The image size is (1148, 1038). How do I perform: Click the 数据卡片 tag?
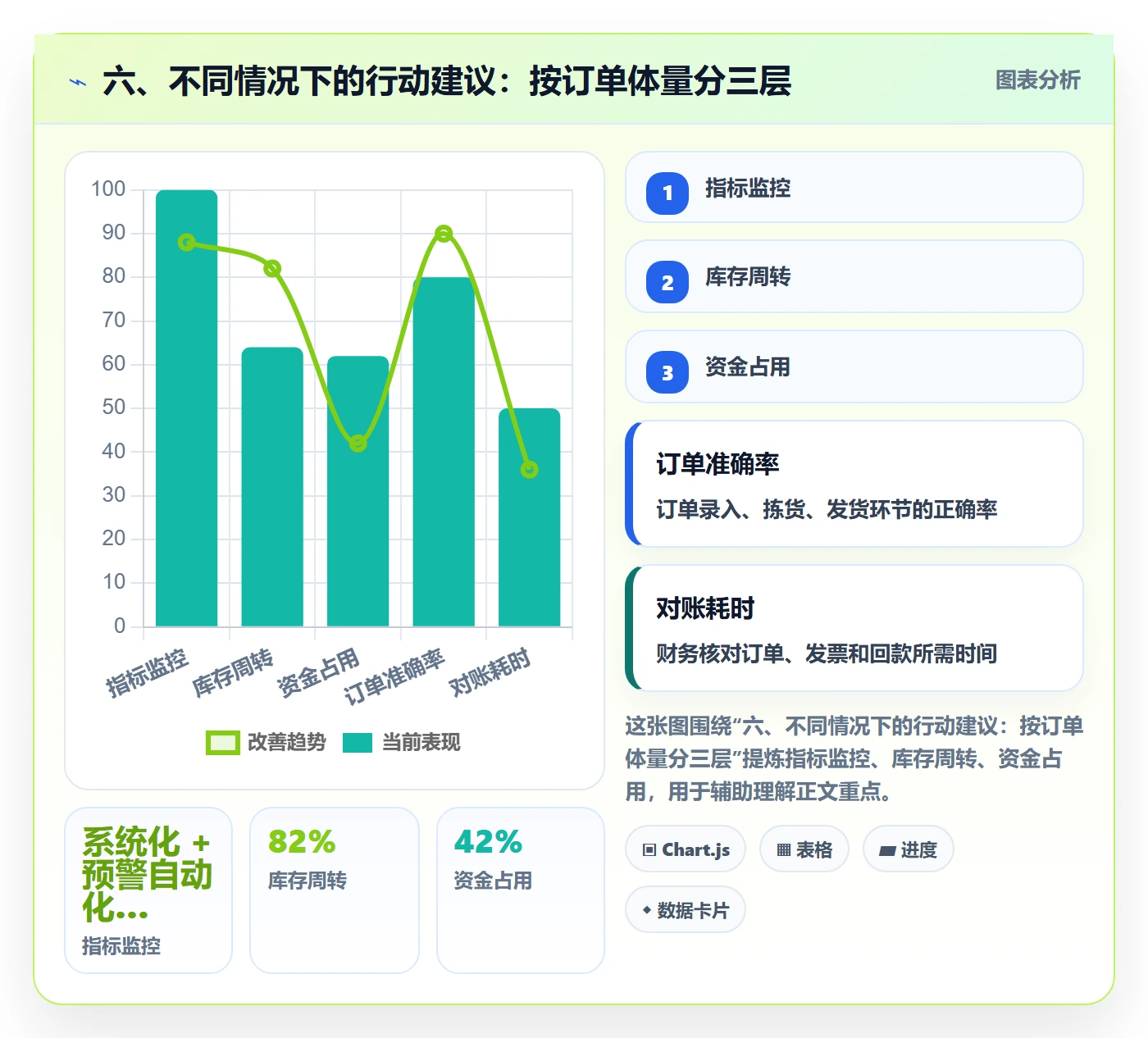[x=686, y=910]
